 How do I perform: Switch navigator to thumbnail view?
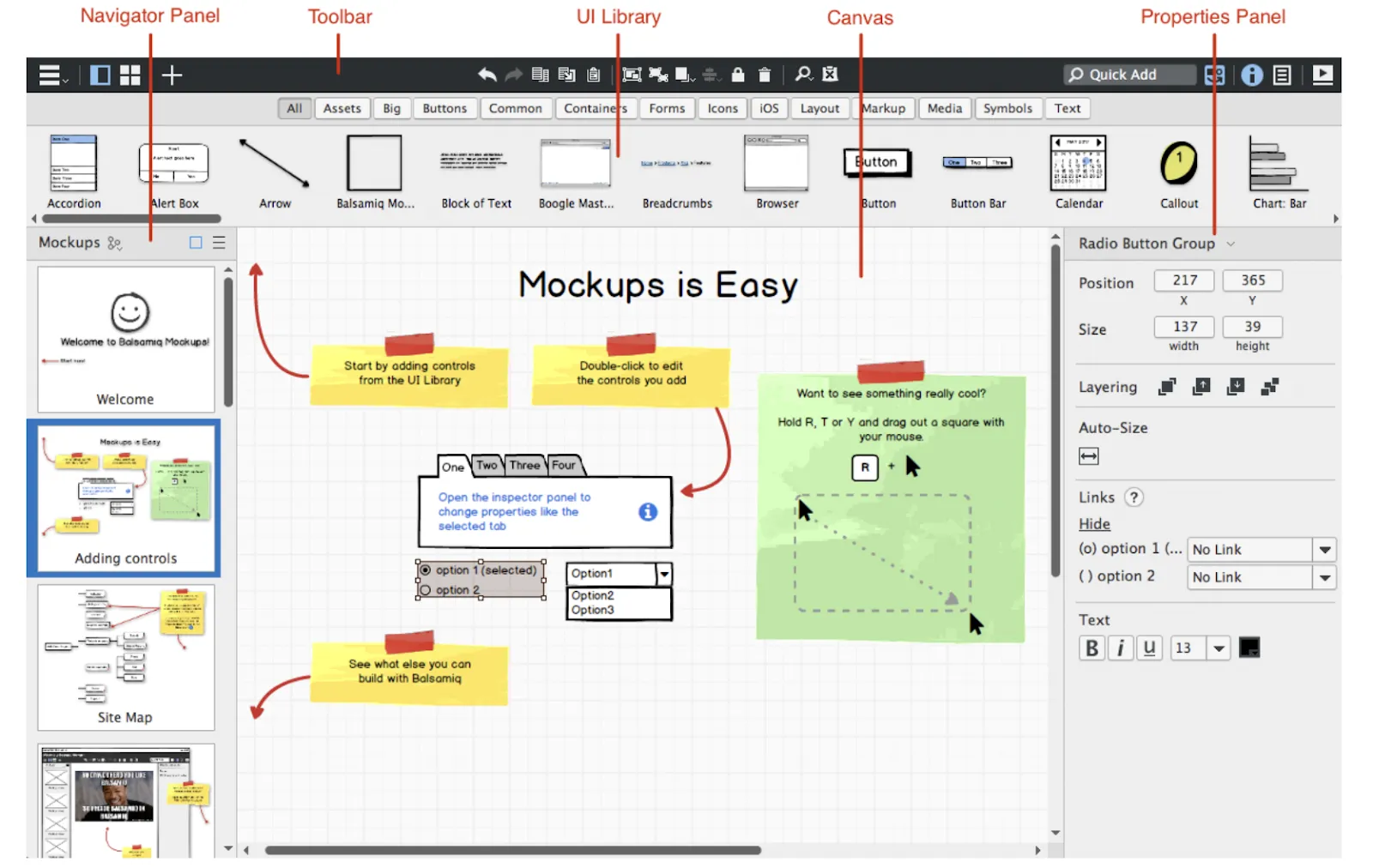196,243
